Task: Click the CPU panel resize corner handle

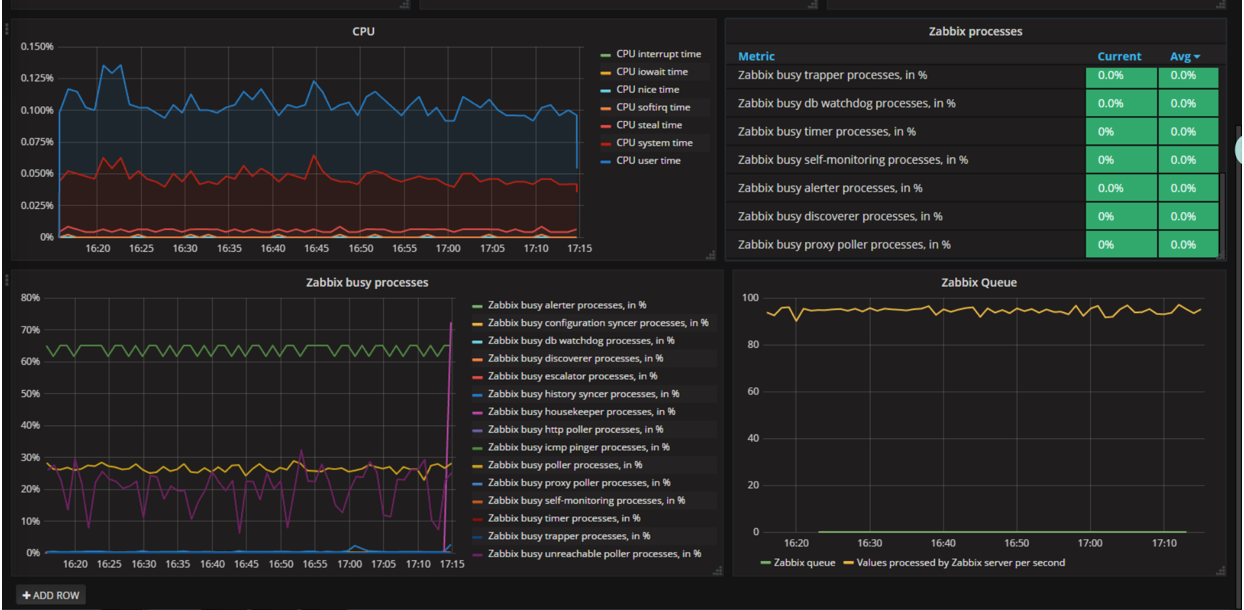Action: pyautogui.click(x=712, y=257)
